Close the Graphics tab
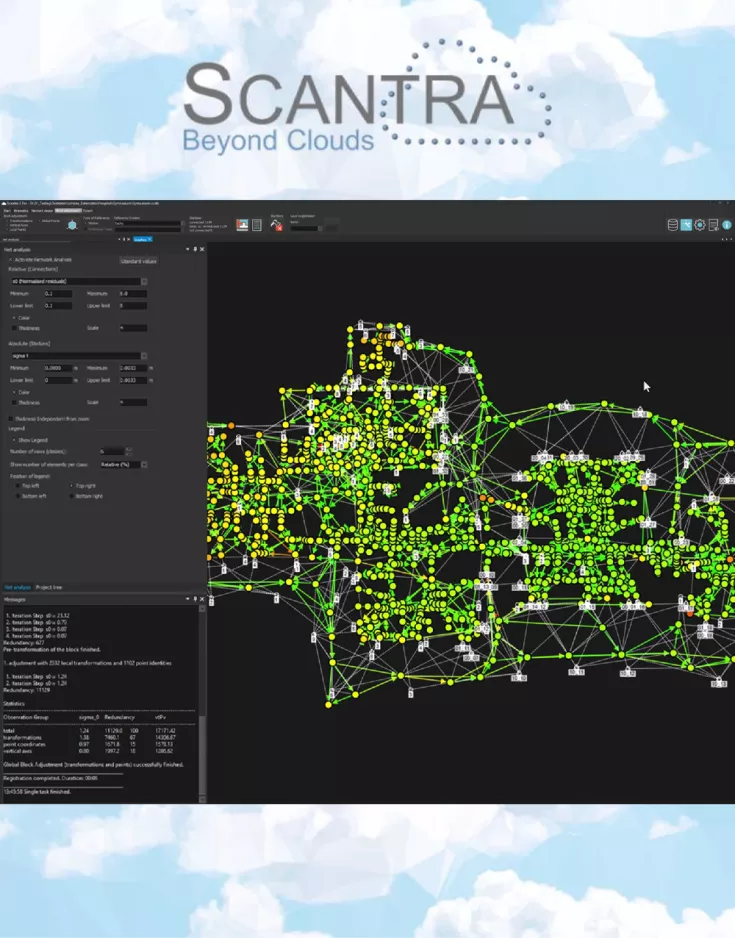Viewport: 735px width, 938px height. click(150, 239)
